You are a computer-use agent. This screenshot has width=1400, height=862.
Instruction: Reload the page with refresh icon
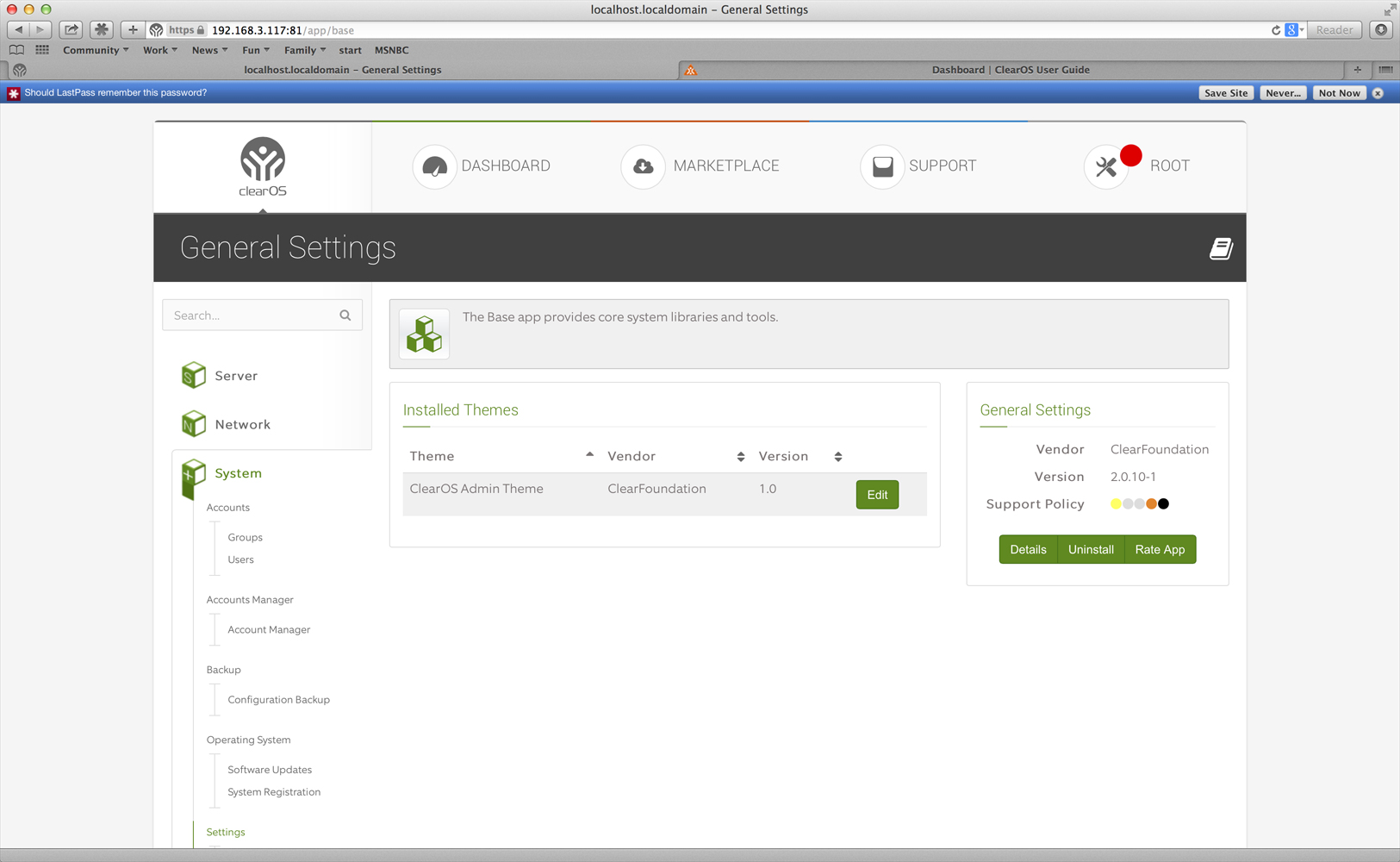pos(1276,30)
